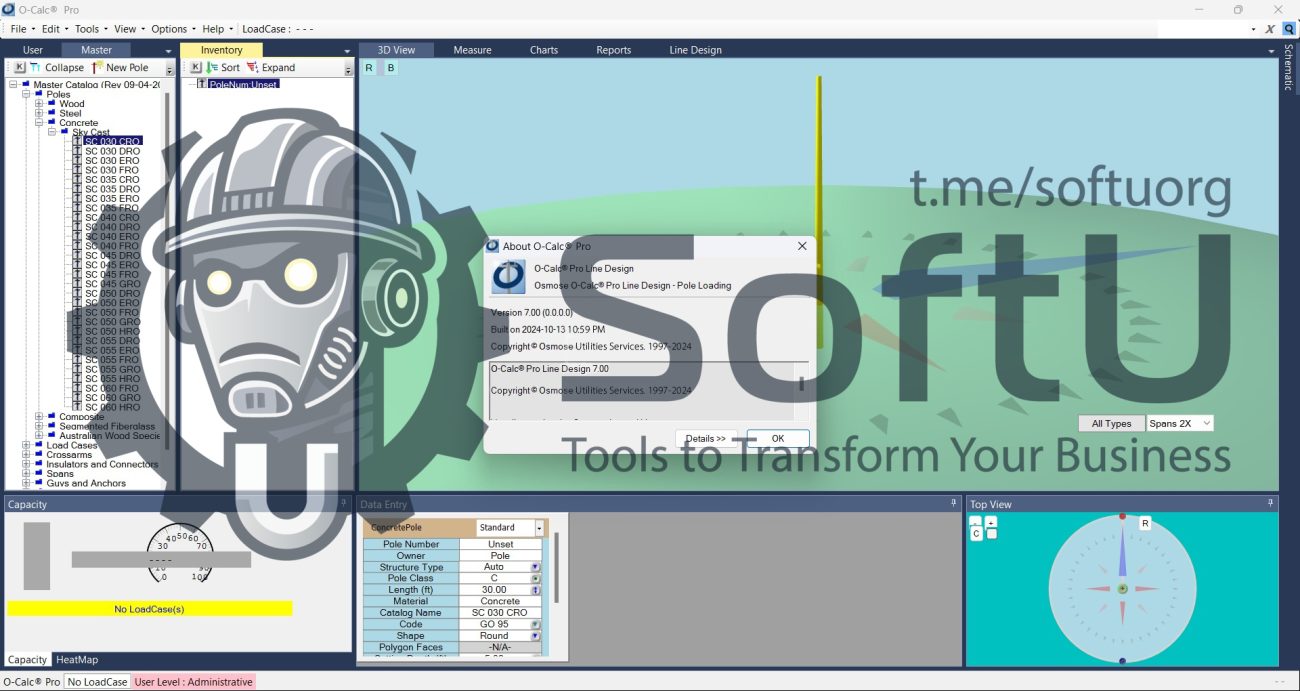Click the Owner value field
This screenshot has width=1300, height=691.
(x=501, y=556)
